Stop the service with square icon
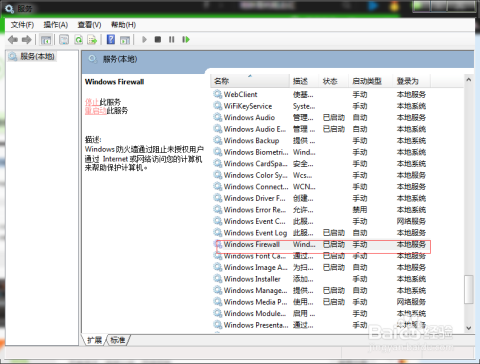 click(x=158, y=40)
